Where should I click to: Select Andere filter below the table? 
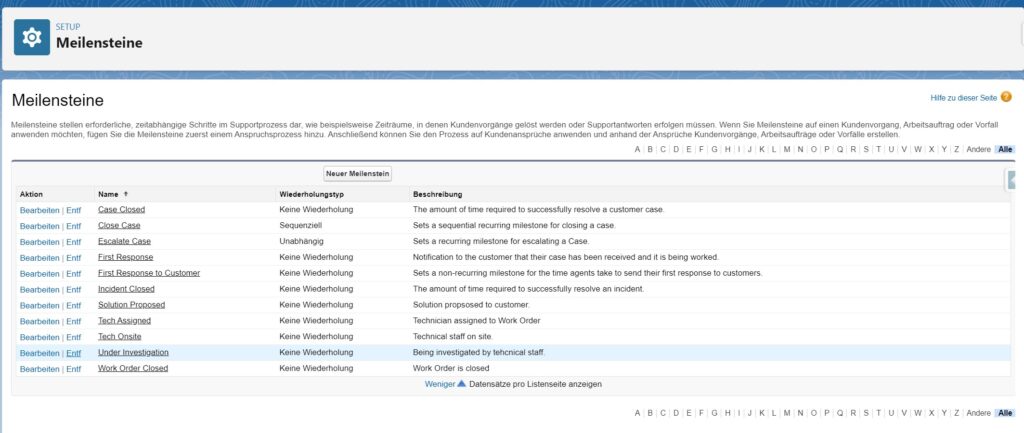click(x=979, y=413)
